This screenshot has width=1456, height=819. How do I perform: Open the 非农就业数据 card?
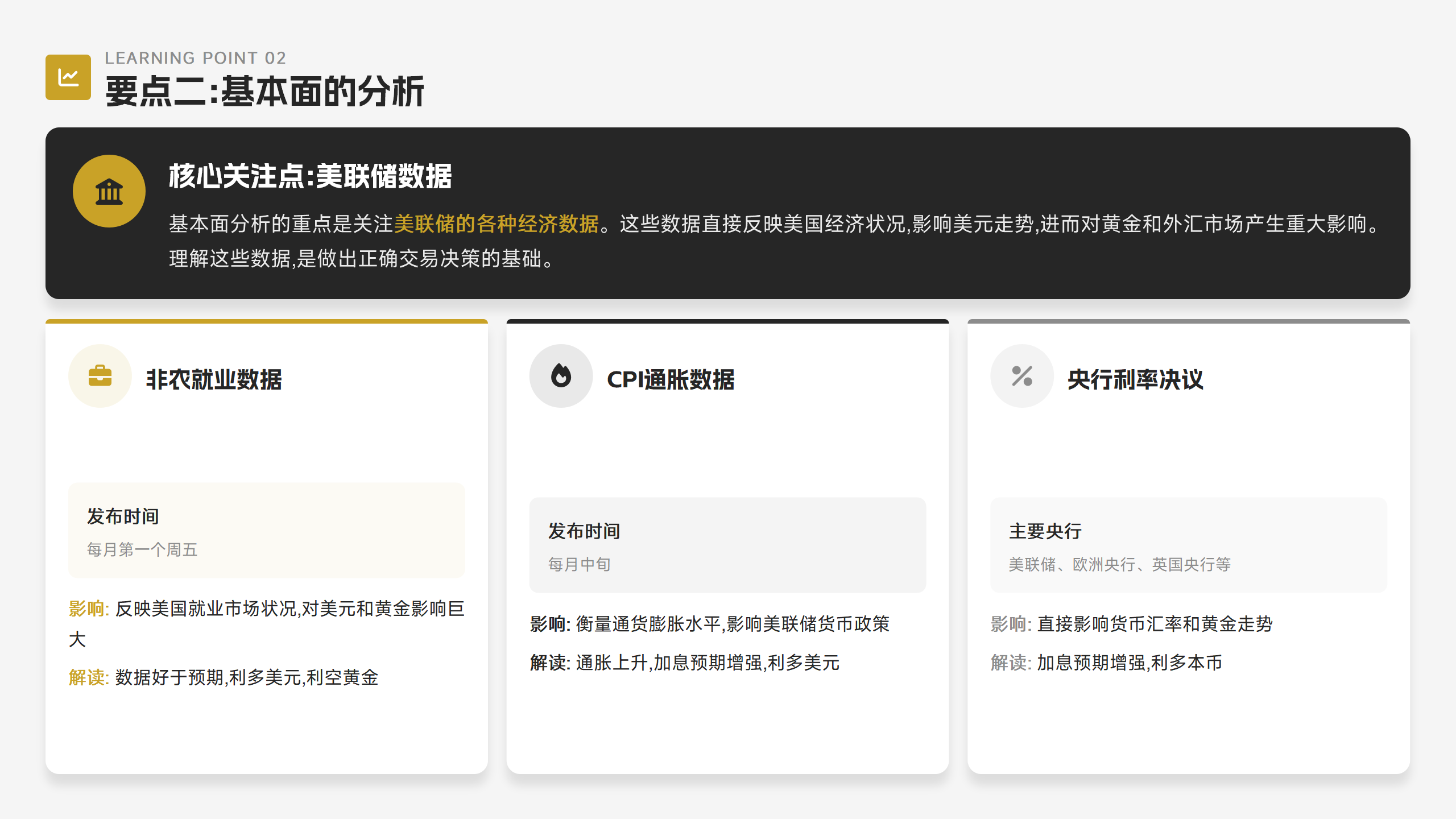(266, 546)
